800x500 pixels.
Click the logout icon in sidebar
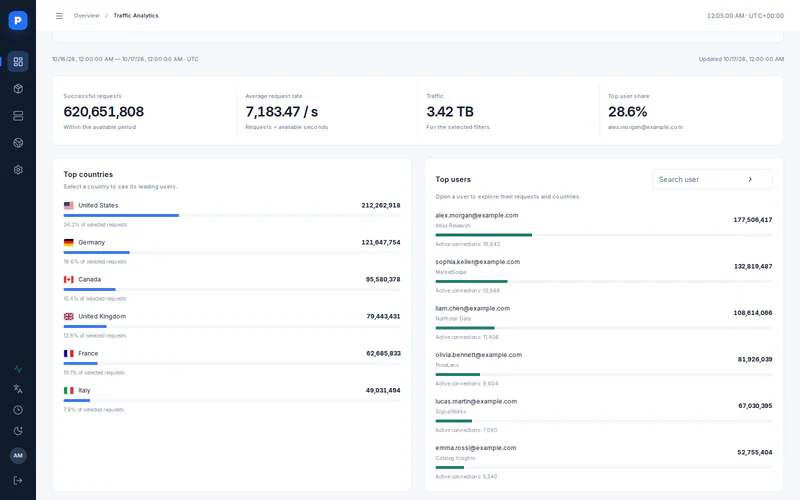click(18, 481)
